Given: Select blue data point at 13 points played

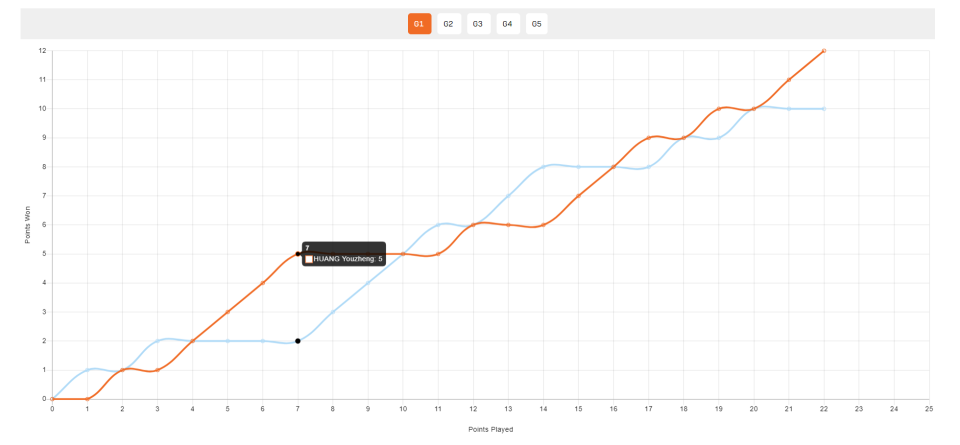Looking at the screenshot, I should coord(508,196).
